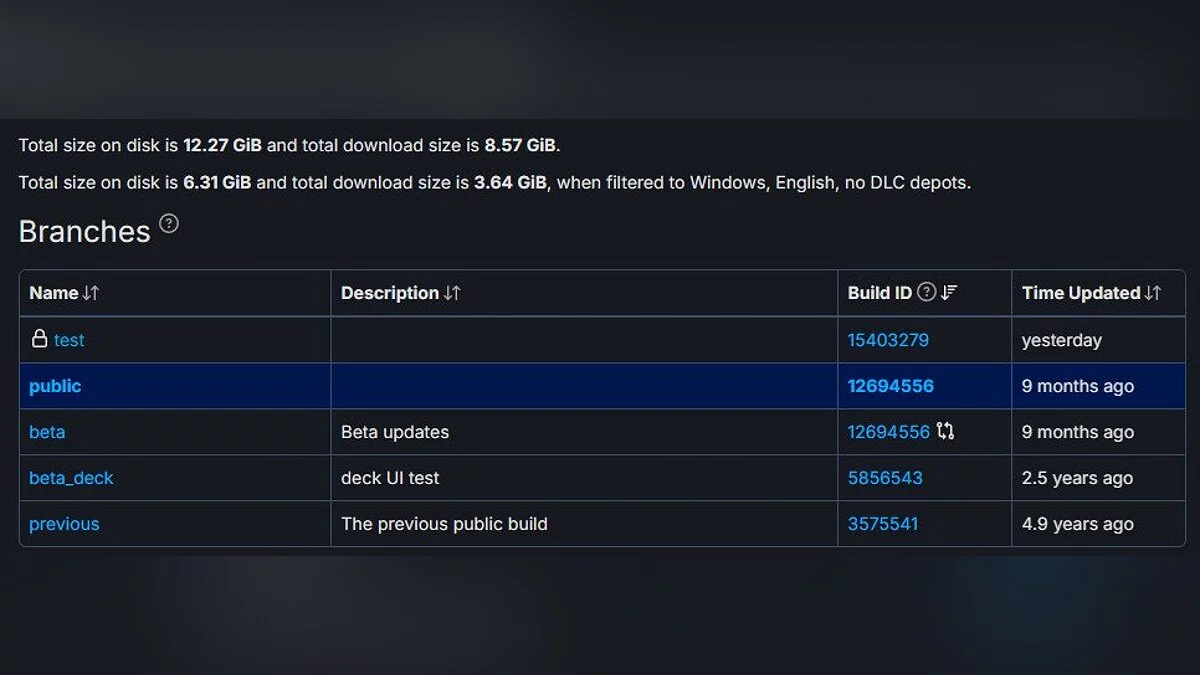Open the previous branch link
This screenshot has height=675, width=1200.
64,524
